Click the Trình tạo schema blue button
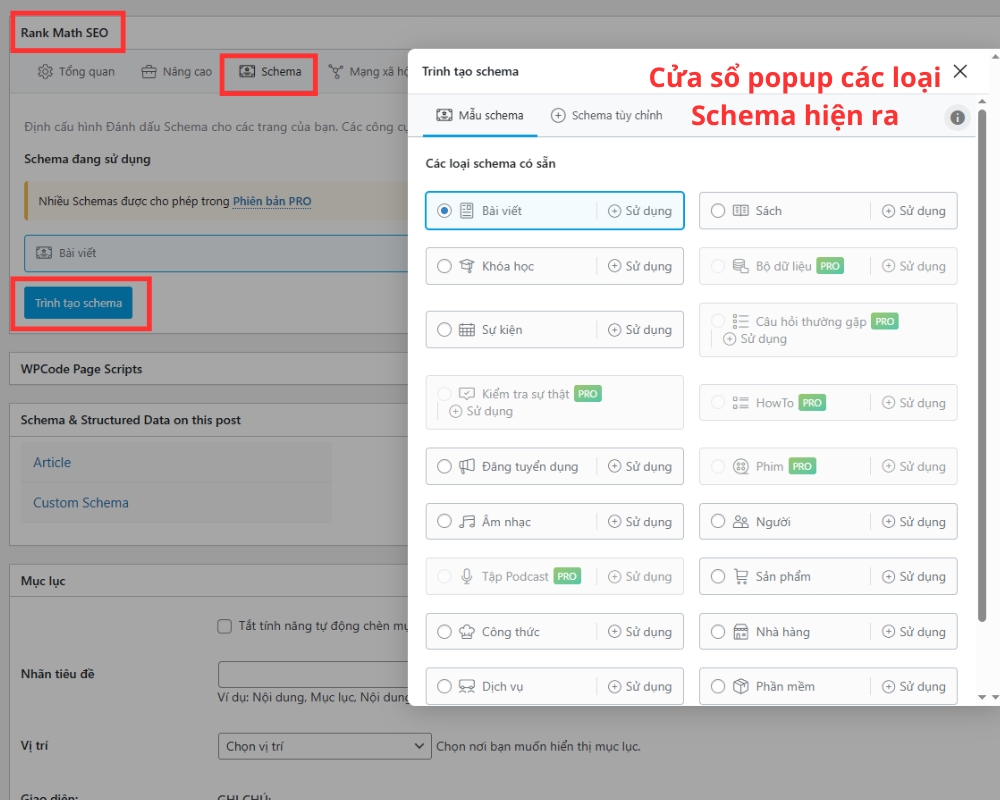This screenshot has height=800, width=1000. pyautogui.click(x=78, y=303)
